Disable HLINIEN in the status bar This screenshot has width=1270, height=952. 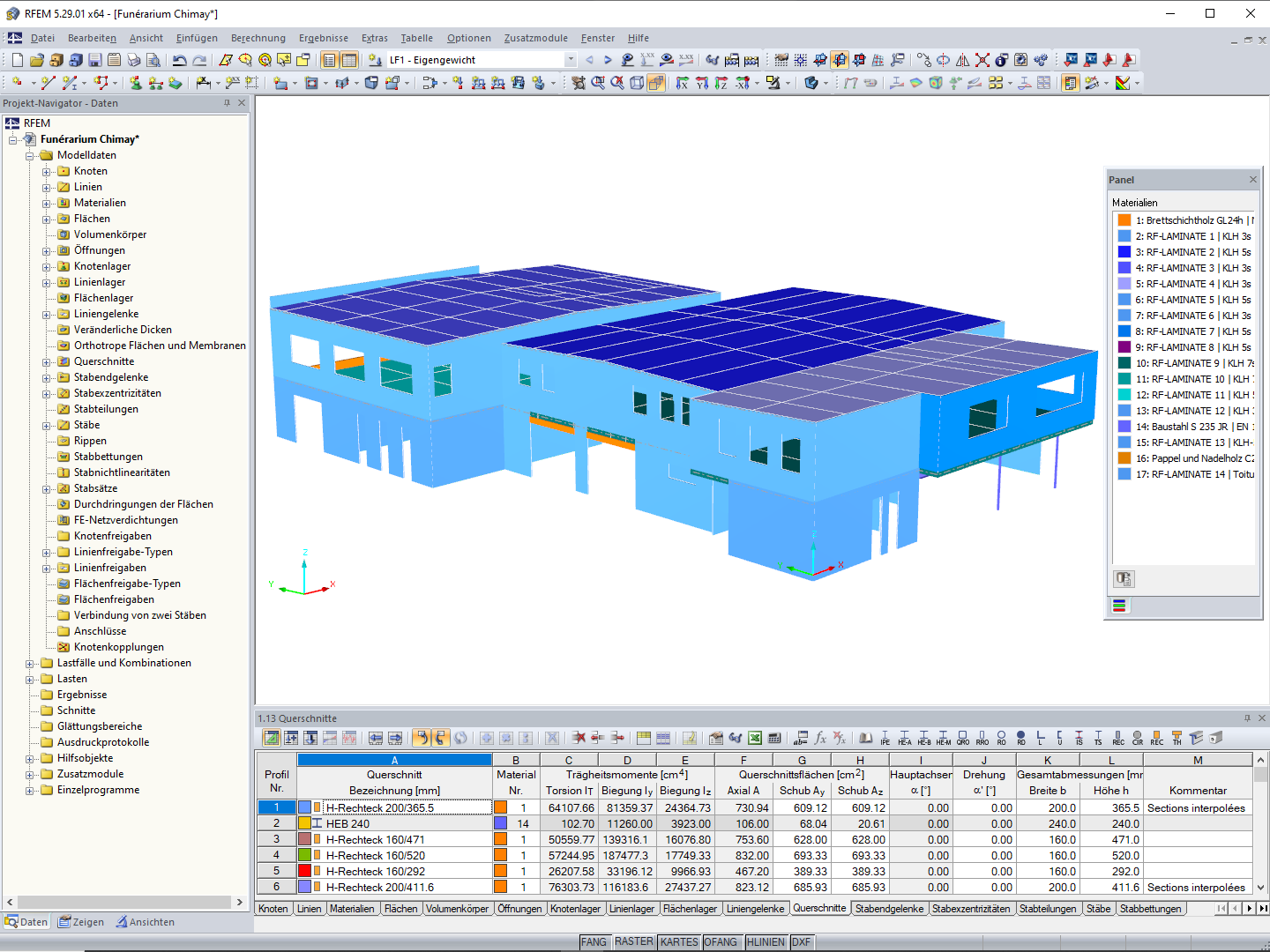[766, 941]
